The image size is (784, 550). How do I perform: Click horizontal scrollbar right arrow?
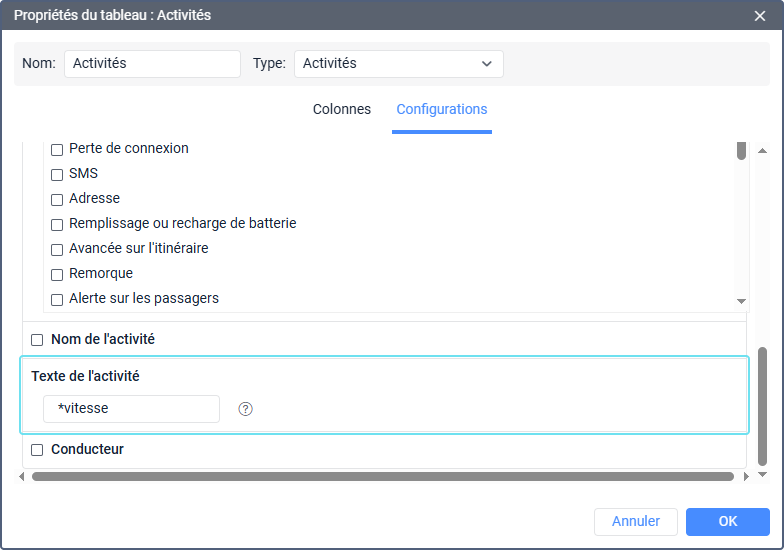(746, 476)
